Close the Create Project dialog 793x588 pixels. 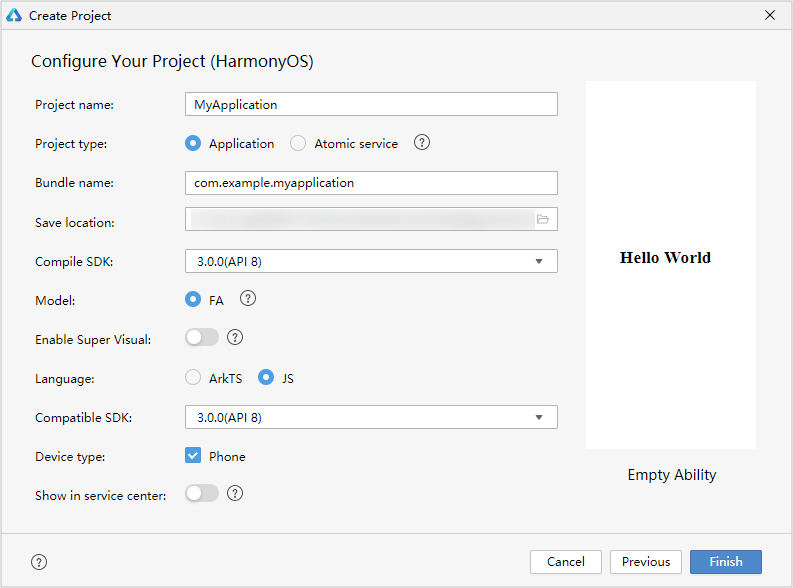[x=769, y=15]
